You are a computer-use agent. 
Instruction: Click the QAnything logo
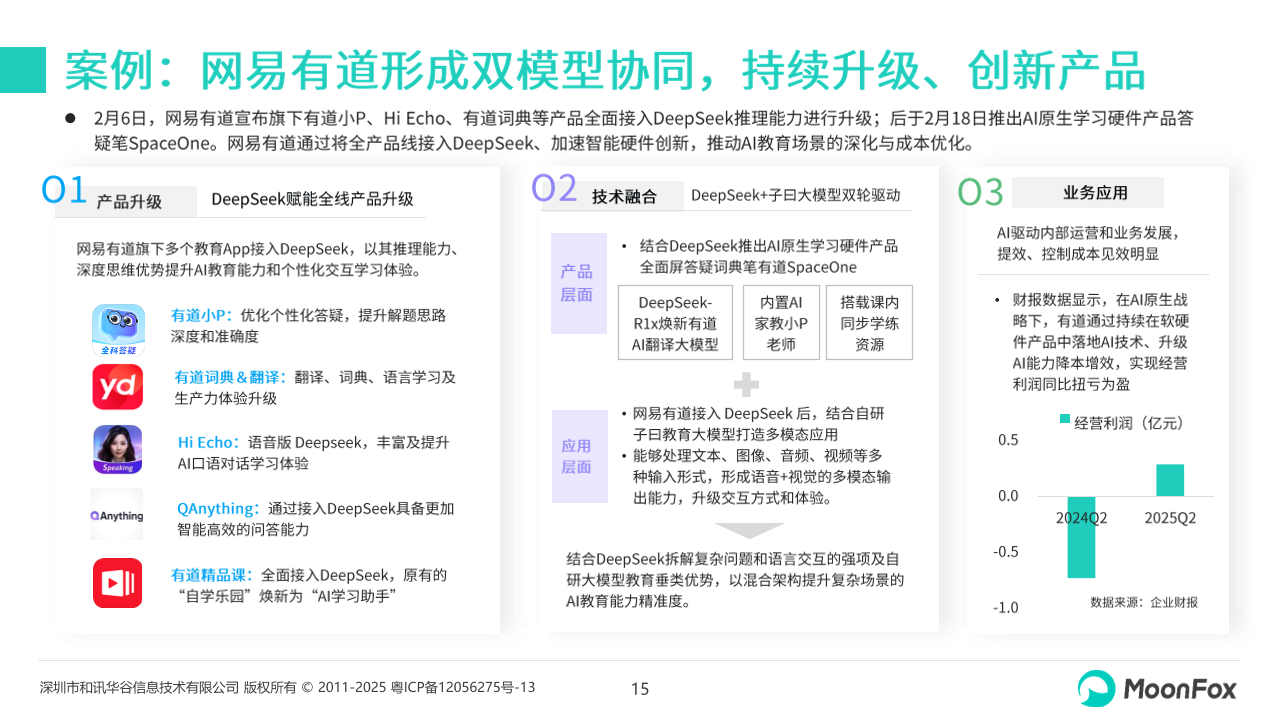click(x=117, y=515)
